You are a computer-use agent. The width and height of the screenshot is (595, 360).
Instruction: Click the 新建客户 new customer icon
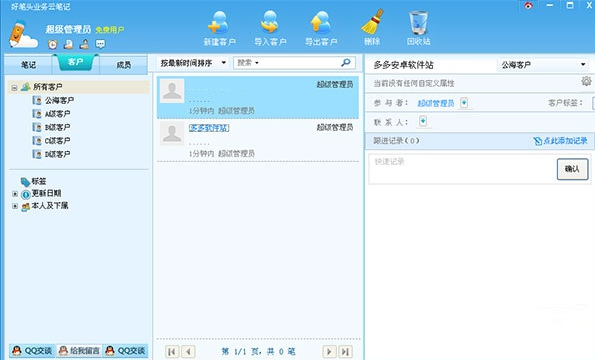219,23
